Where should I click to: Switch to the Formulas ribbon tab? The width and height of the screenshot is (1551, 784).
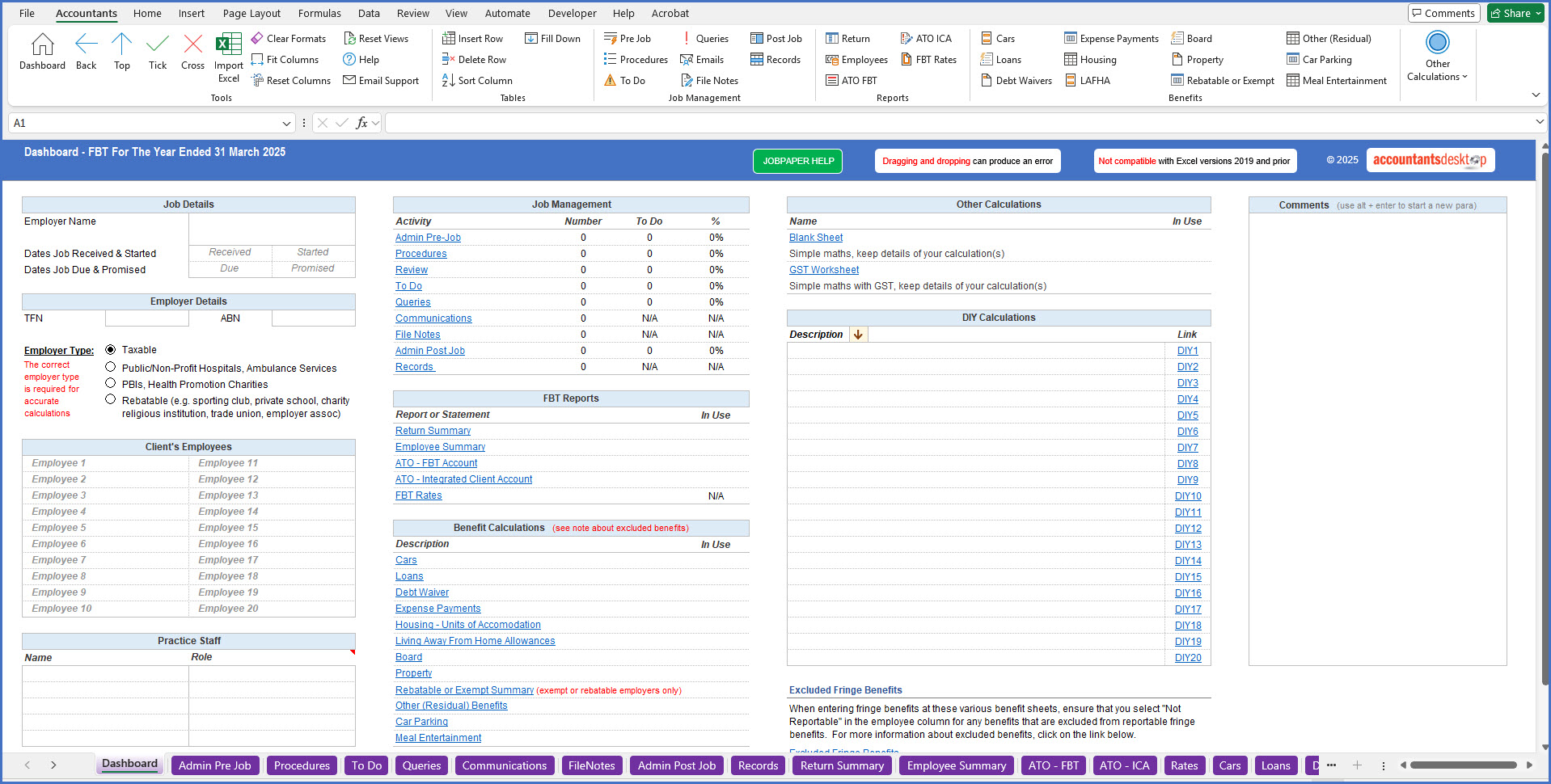tap(319, 13)
